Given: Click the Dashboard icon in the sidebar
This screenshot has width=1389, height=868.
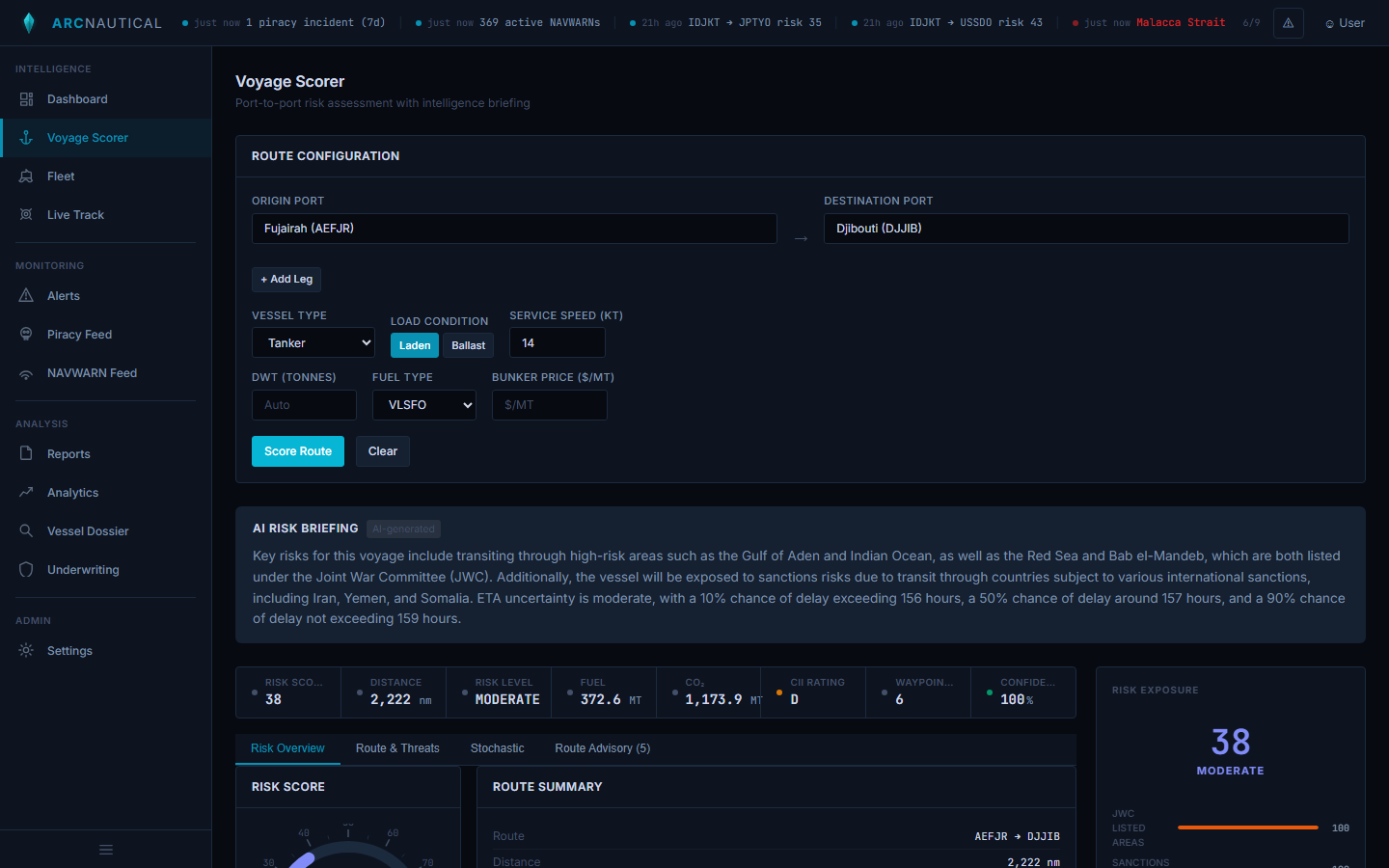Looking at the screenshot, I should [x=26, y=99].
